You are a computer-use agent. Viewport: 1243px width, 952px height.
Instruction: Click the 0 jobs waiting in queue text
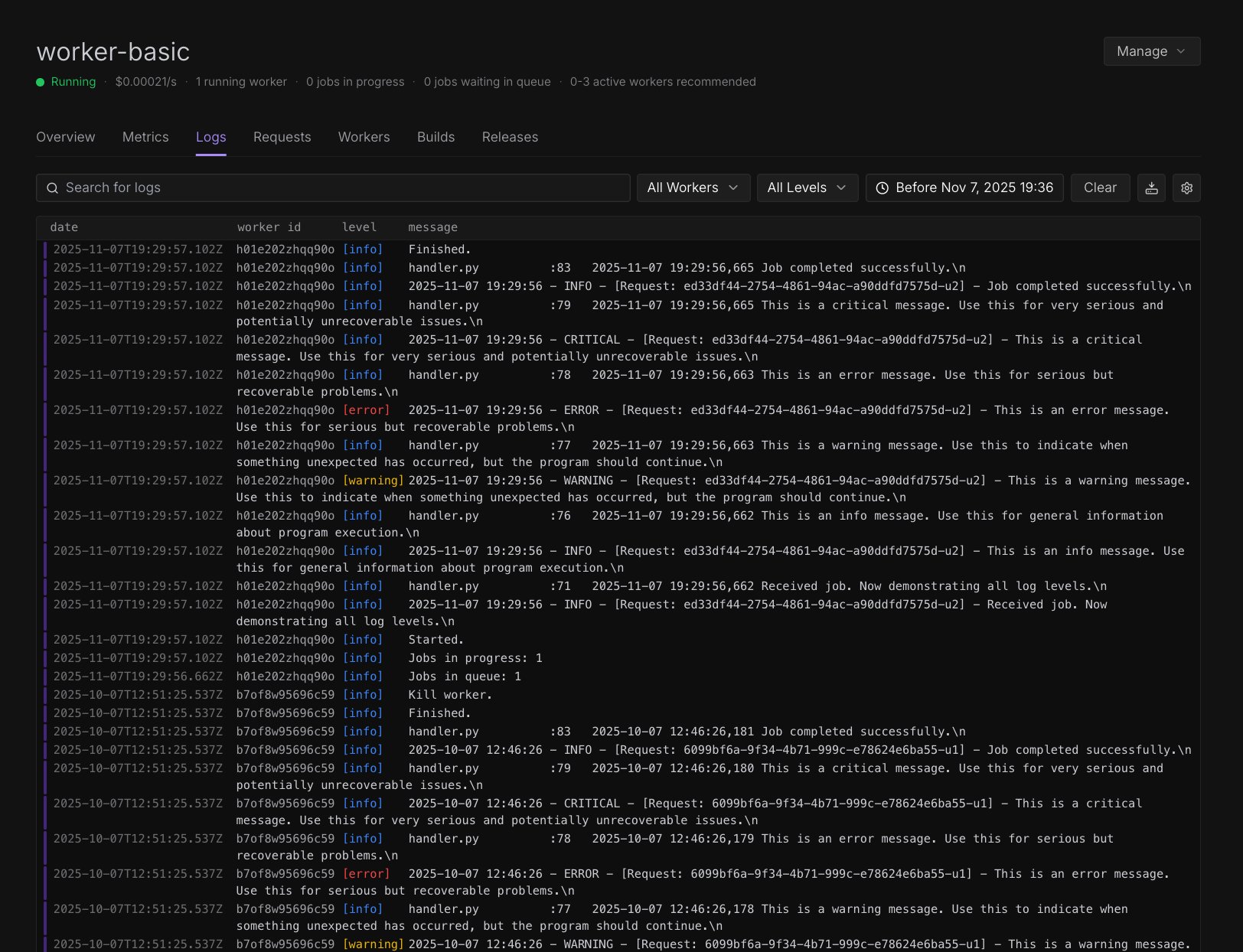[488, 82]
